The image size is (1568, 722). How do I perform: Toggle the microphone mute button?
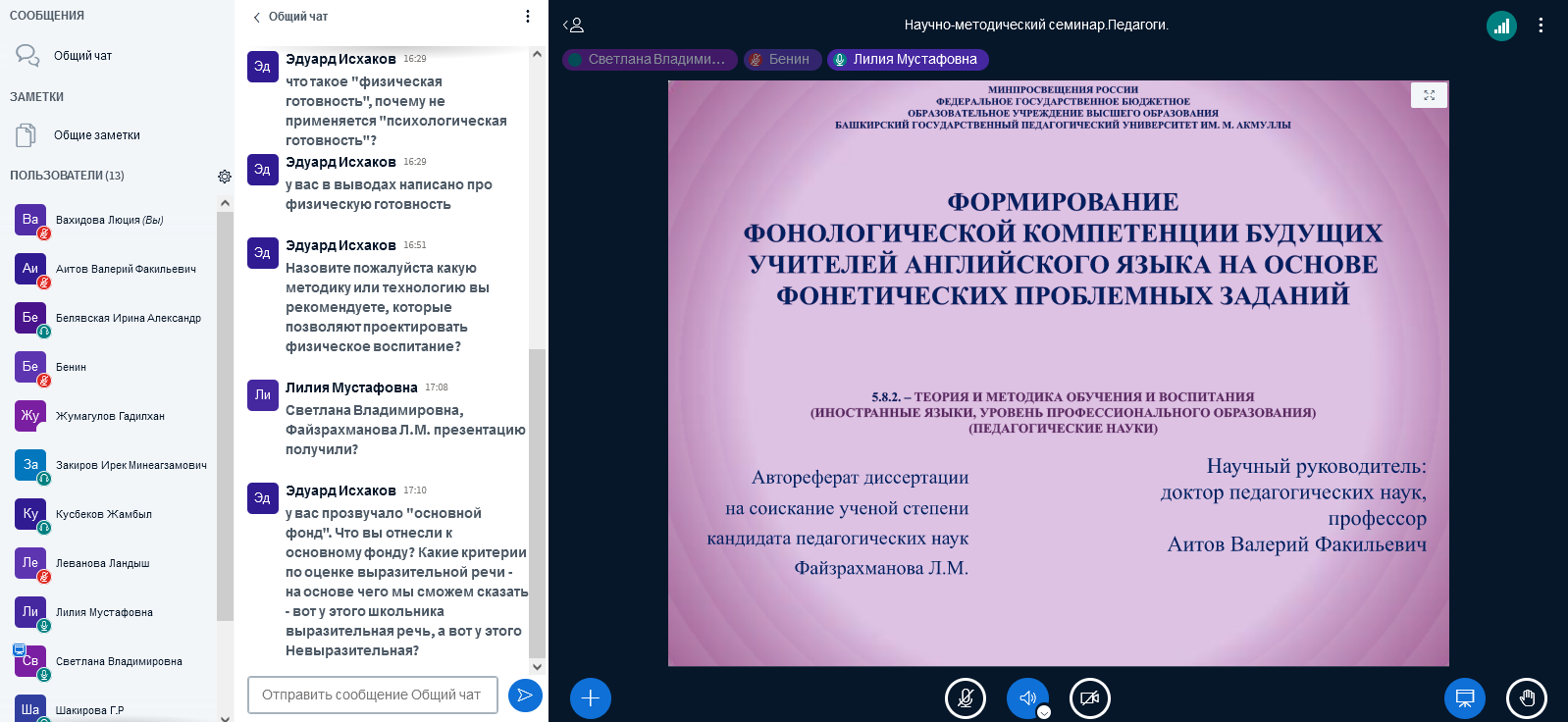tap(966, 698)
